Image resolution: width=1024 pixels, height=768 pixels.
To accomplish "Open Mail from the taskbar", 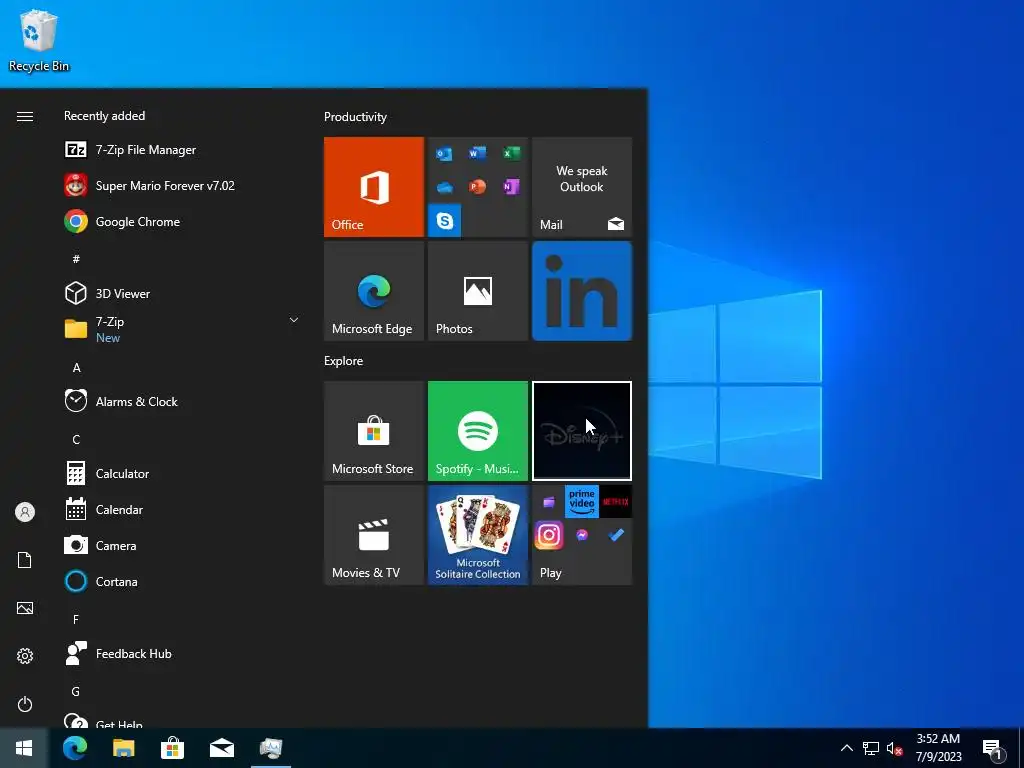I will click(221, 748).
